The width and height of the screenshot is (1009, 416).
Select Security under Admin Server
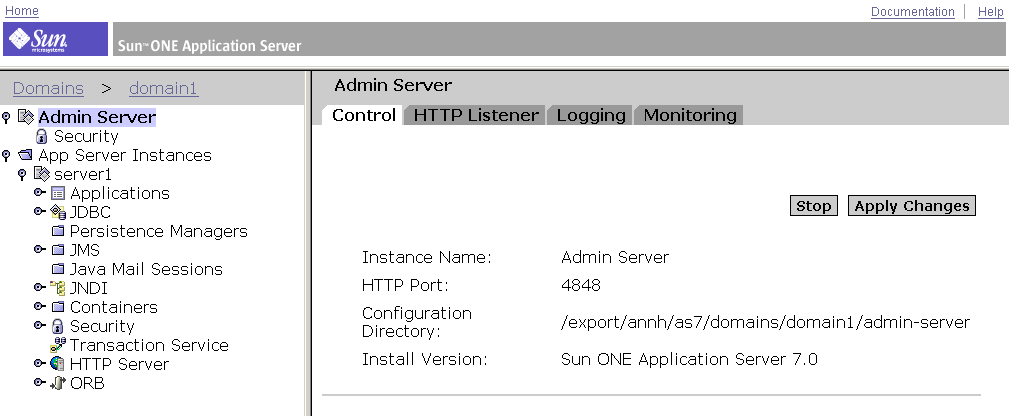pyautogui.click(x=86, y=137)
